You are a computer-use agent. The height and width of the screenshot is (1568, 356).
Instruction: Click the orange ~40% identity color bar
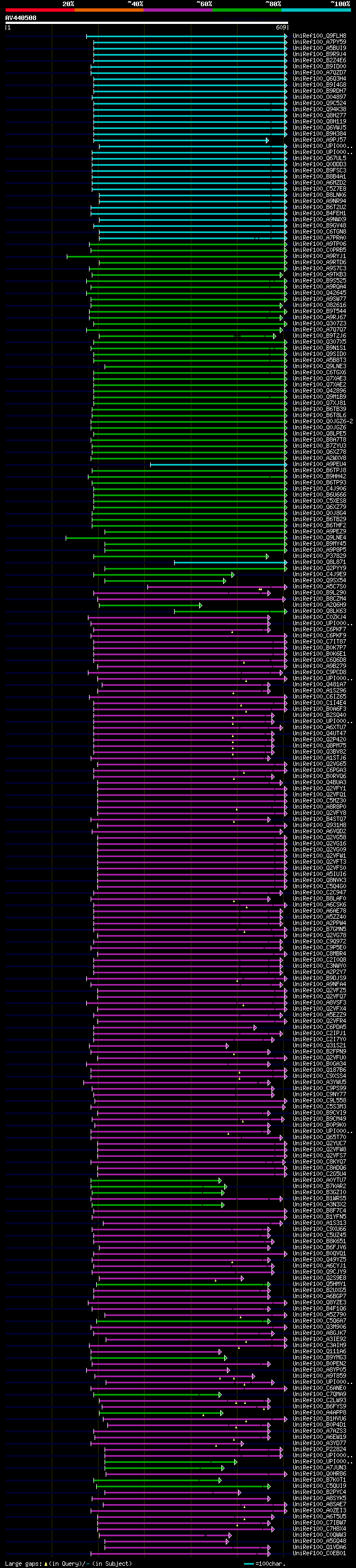pos(109,10)
